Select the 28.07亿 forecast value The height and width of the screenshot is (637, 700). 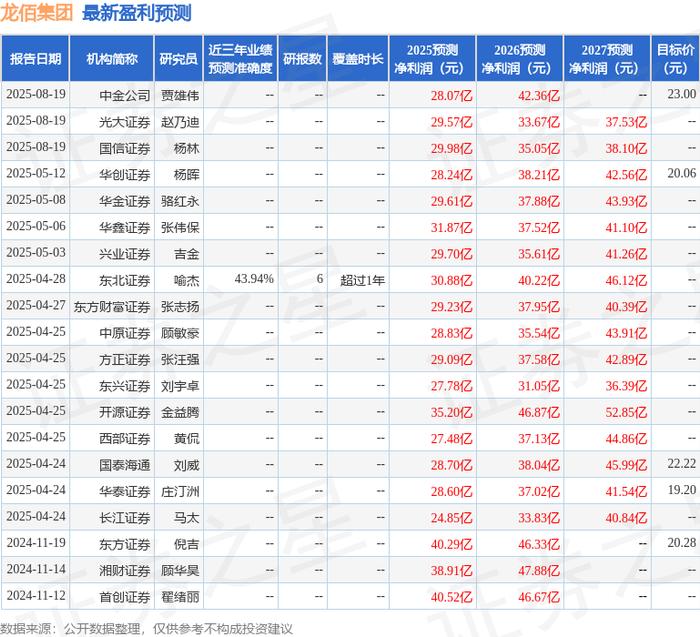(451, 95)
